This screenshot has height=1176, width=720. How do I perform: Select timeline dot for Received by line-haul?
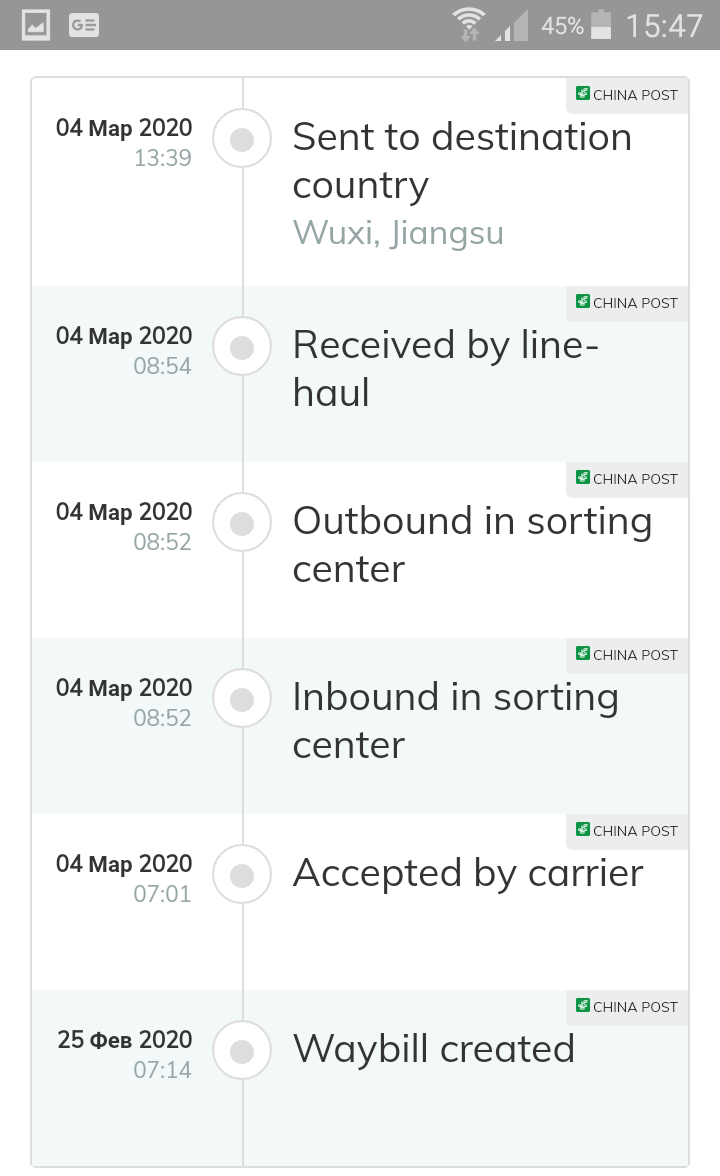[242, 347]
